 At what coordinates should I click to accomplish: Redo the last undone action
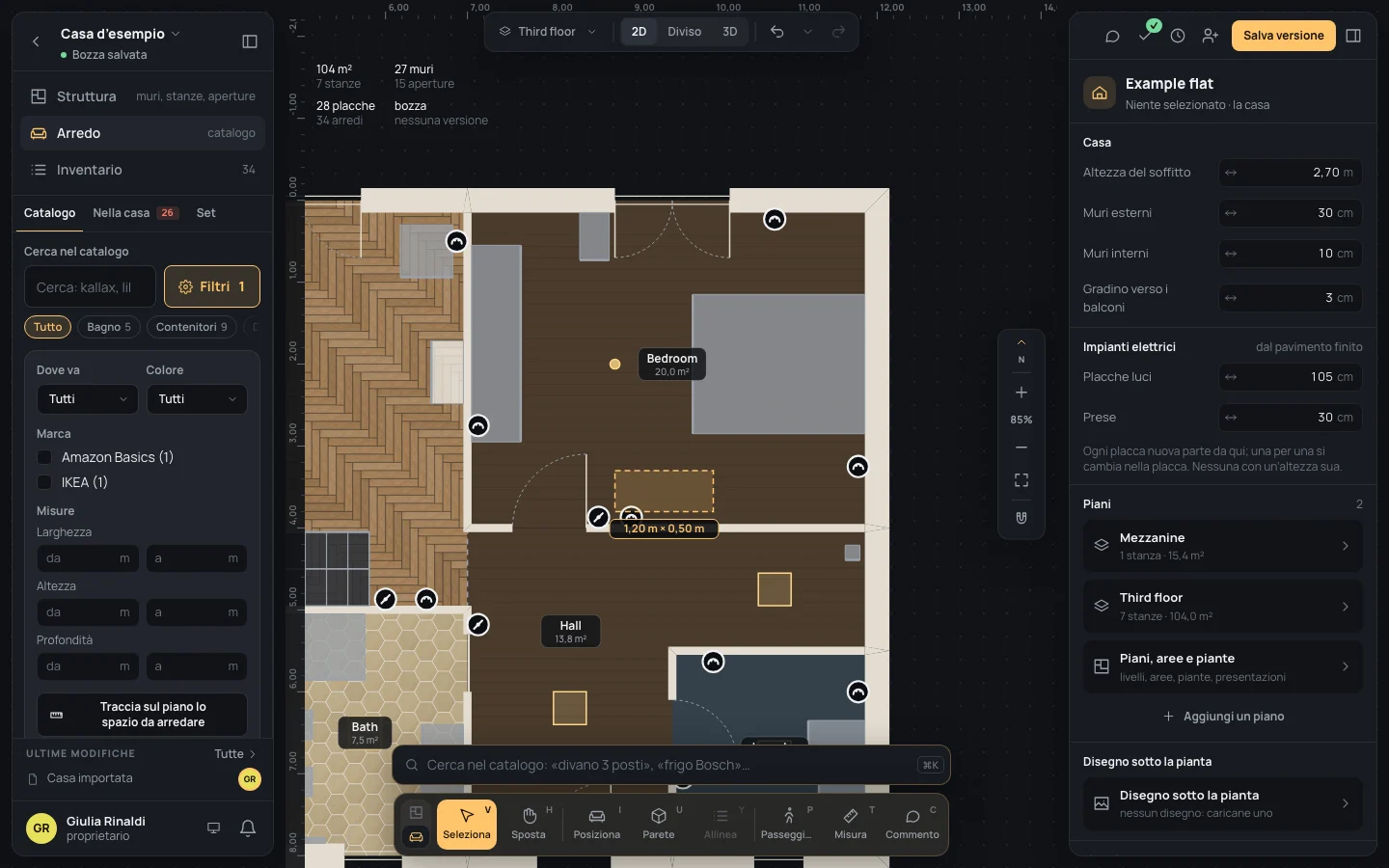click(838, 32)
